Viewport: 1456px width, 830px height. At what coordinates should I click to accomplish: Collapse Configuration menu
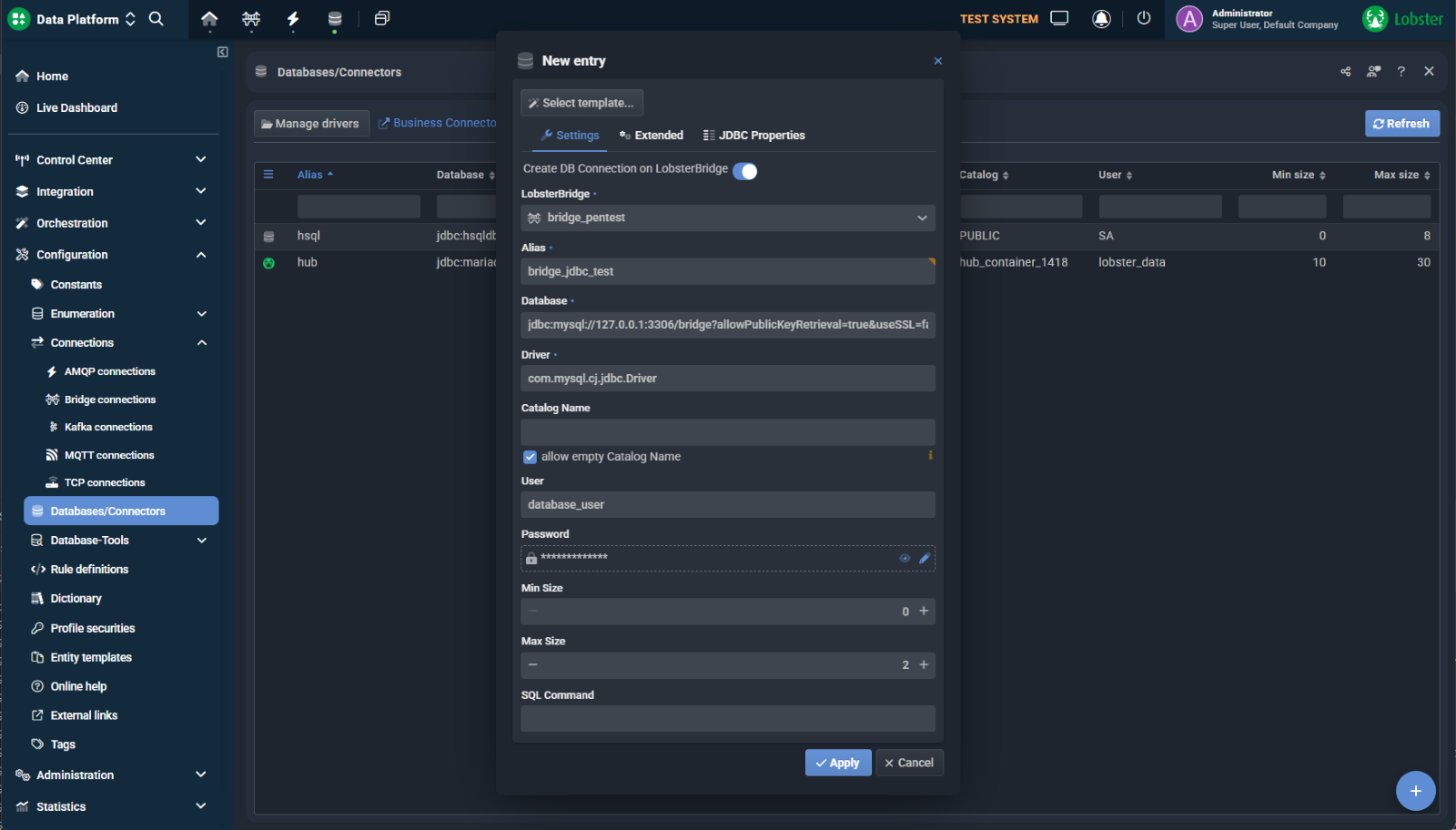coord(111,255)
